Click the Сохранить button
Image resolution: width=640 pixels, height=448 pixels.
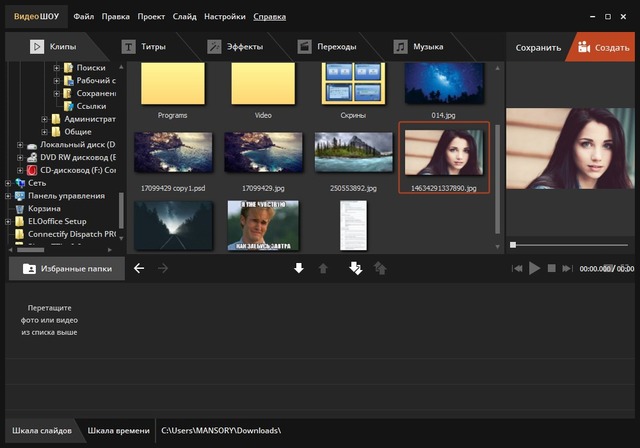click(x=537, y=47)
